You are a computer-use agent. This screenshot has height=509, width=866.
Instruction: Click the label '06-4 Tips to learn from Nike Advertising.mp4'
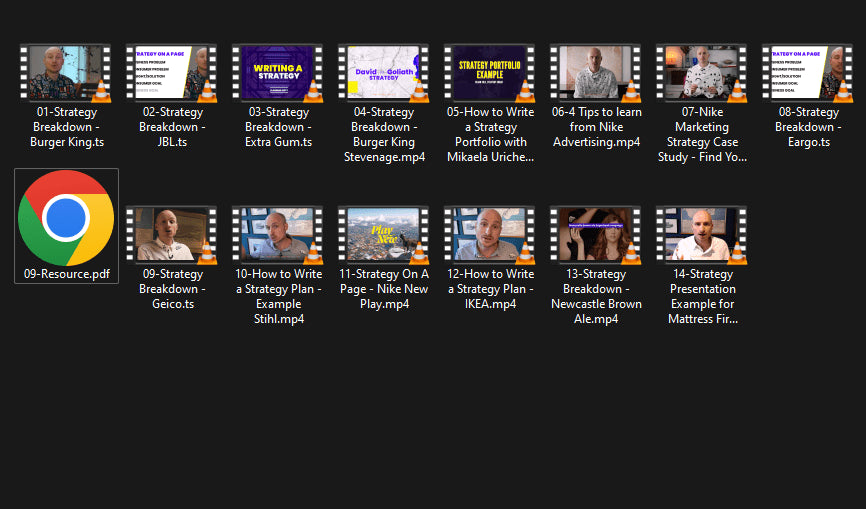596,127
